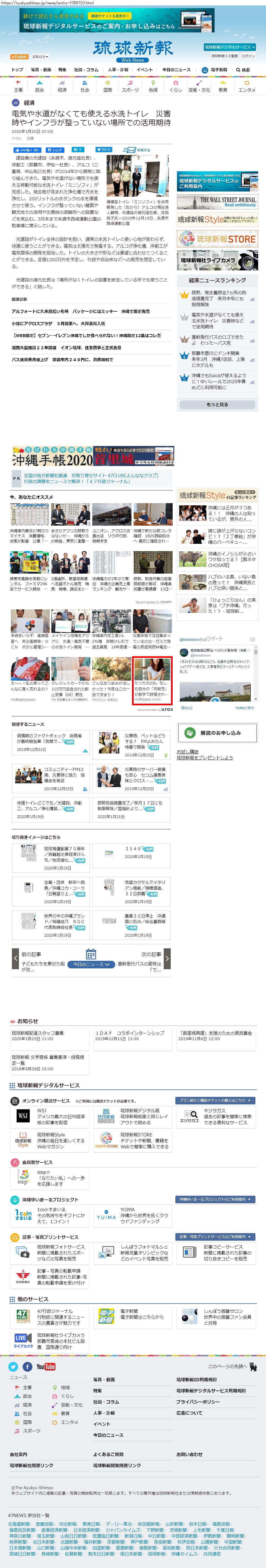266x1568 pixels.
Task: Open the 社説・コラム menu item
Action: click(86, 70)
